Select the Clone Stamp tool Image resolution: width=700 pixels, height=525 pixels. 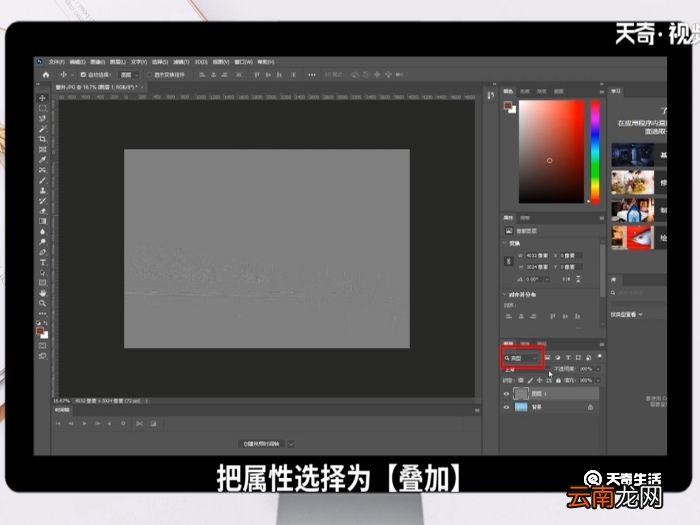pyautogui.click(x=42, y=191)
